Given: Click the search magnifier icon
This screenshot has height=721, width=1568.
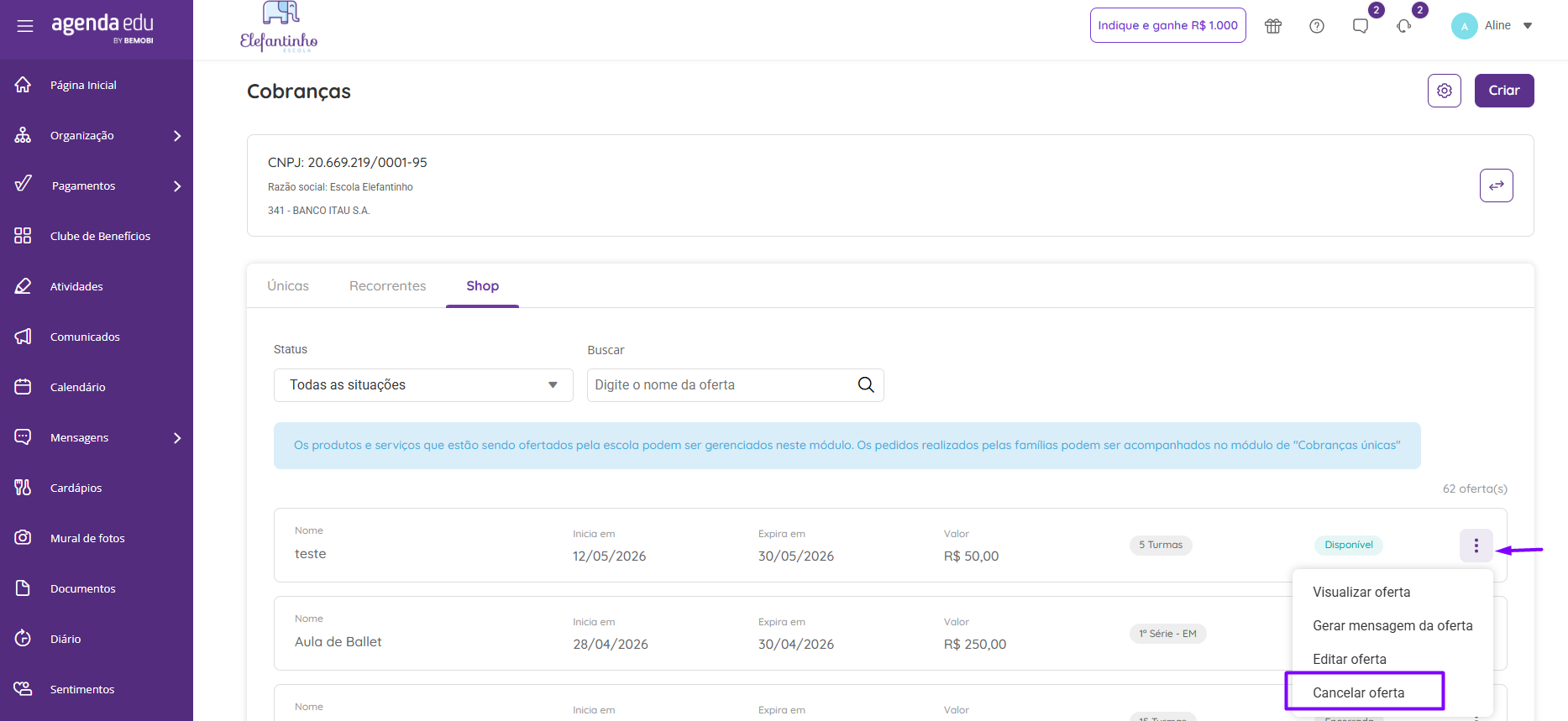Looking at the screenshot, I should [x=866, y=385].
